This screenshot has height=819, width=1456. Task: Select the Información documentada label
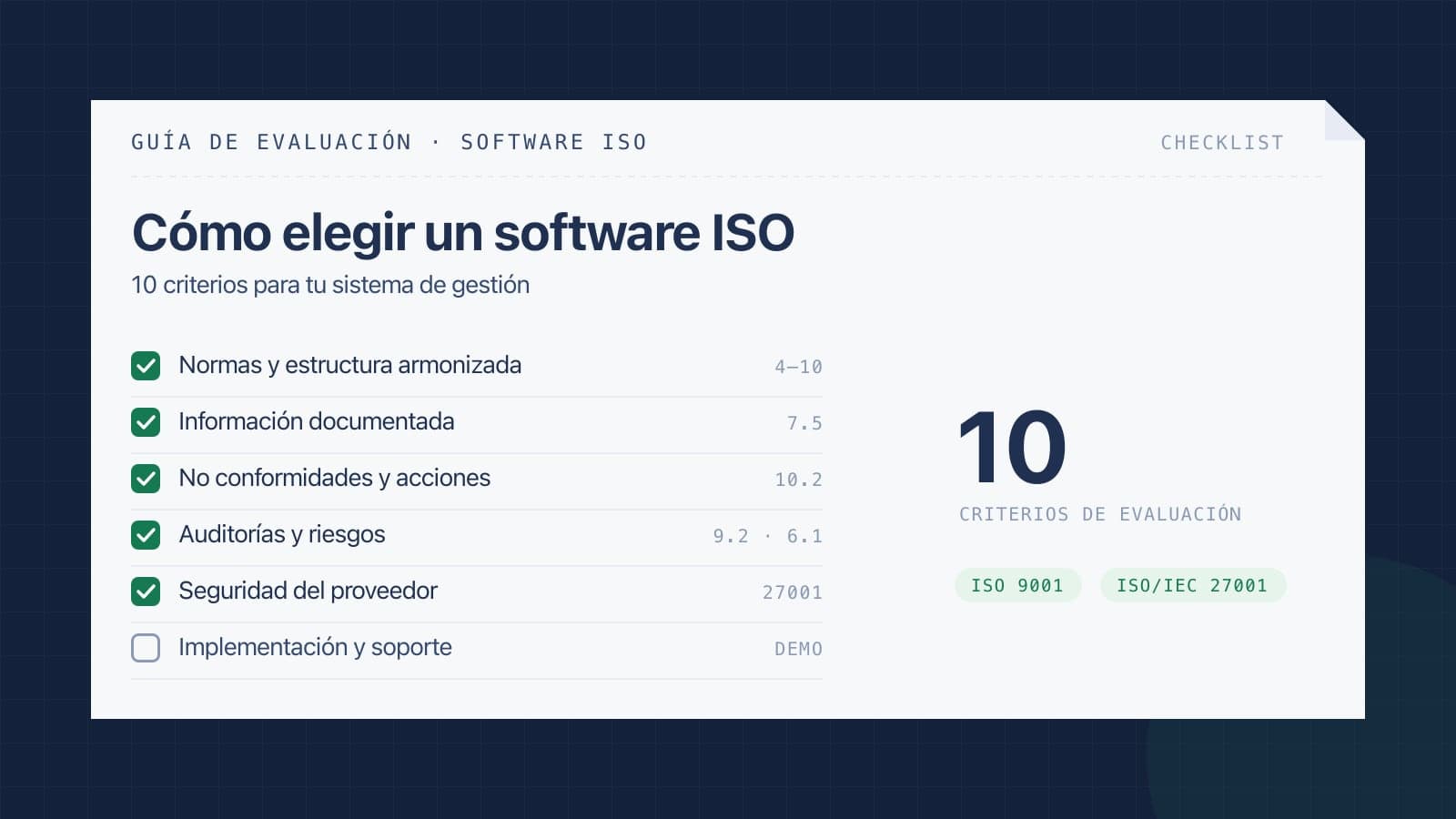pyautogui.click(x=317, y=421)
